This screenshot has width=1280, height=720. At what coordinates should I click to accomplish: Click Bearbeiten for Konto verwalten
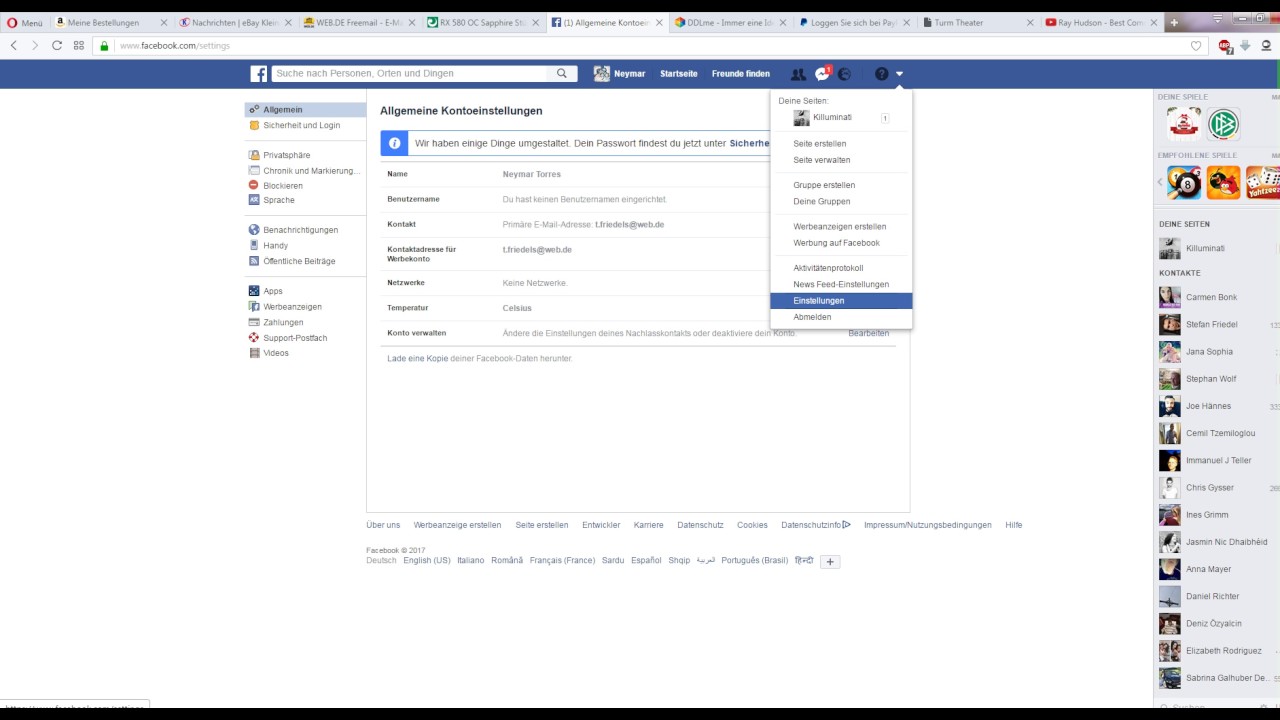868,333
